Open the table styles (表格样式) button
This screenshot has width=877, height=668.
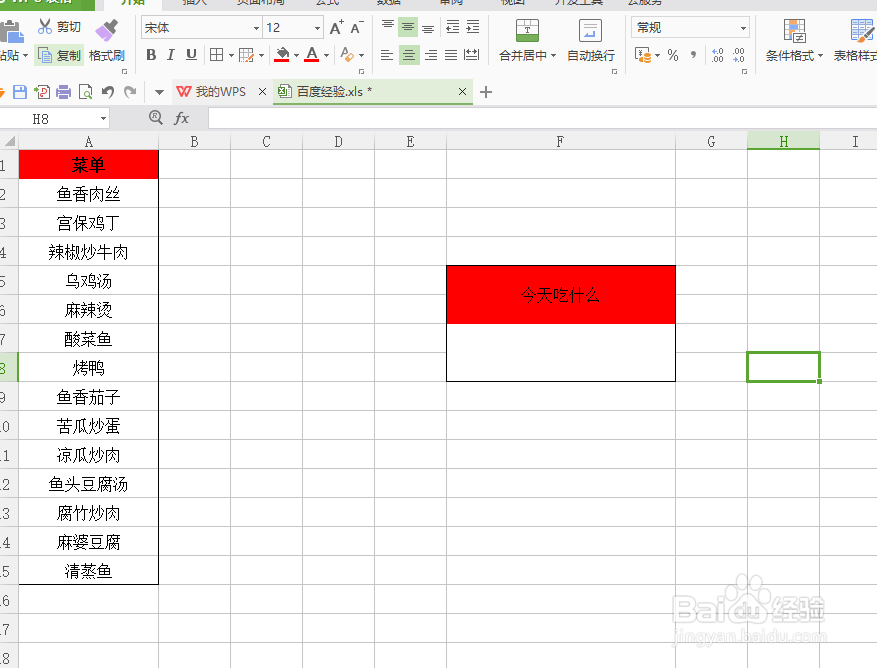[855, 40]
